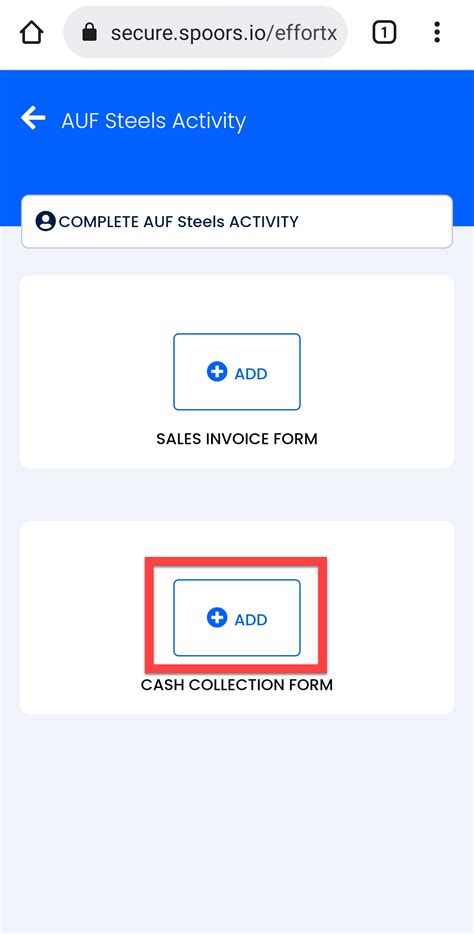Image resolution: width=474 pixels, height=934 pixels.
Task: Go back using the white arrow
Action: point(33,118)
